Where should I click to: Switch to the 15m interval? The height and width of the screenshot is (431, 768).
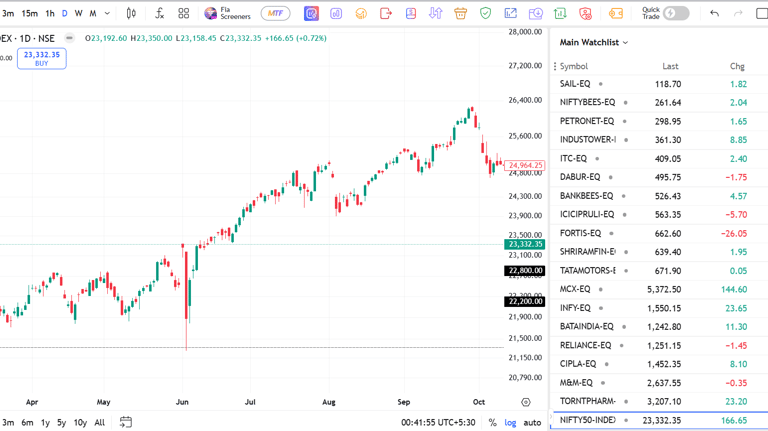coord(29,14)
